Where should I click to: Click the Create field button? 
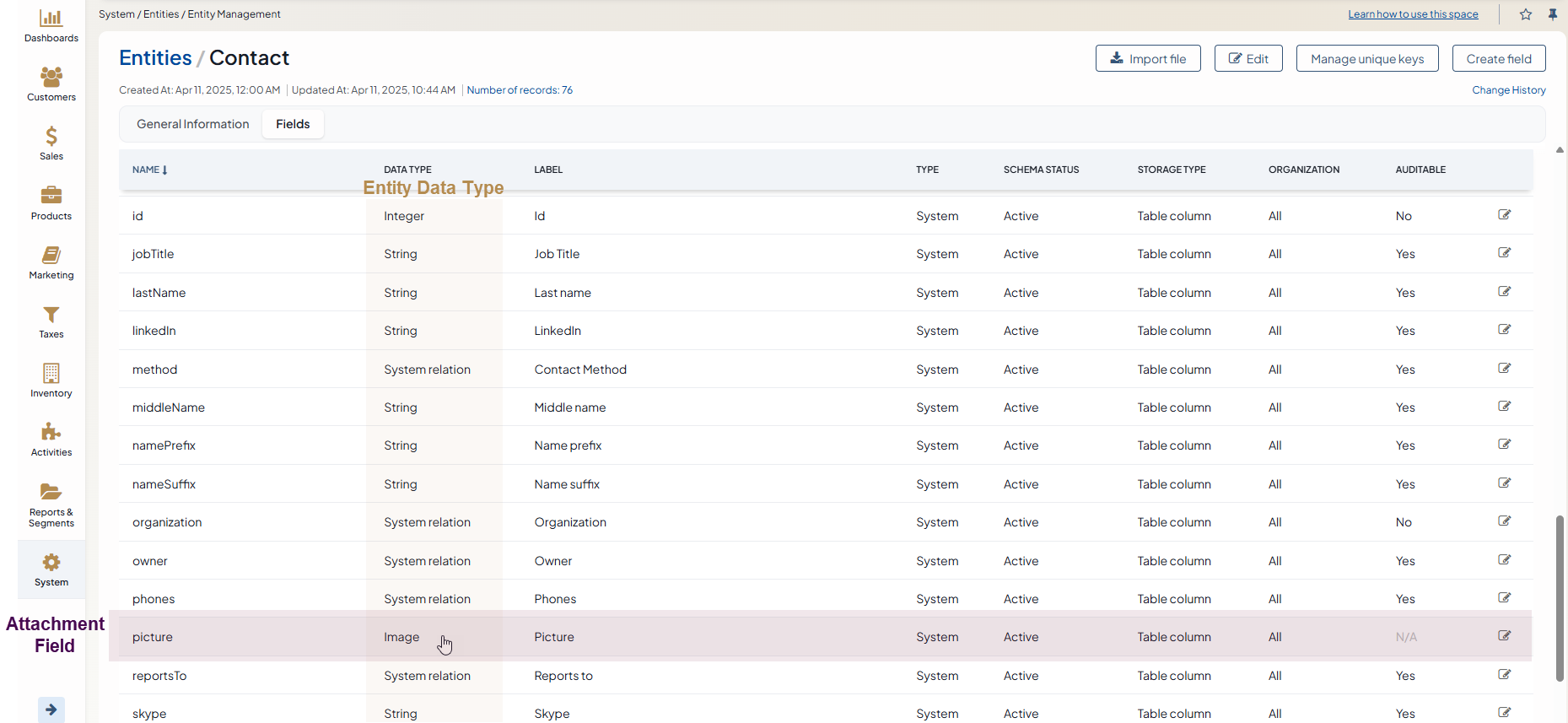click(x=1498, y=59)
